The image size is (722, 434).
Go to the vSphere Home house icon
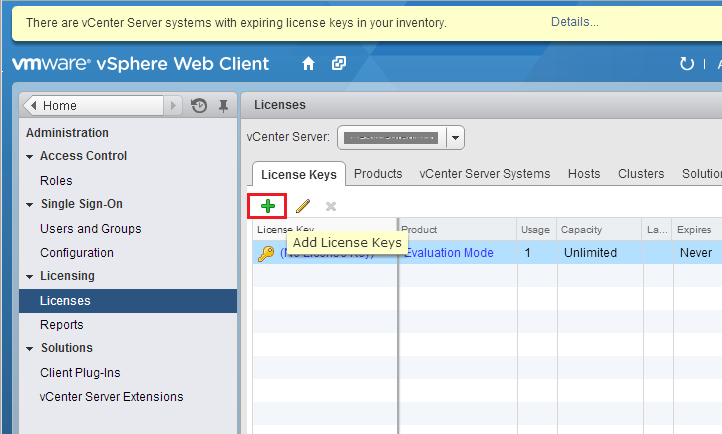309,64
